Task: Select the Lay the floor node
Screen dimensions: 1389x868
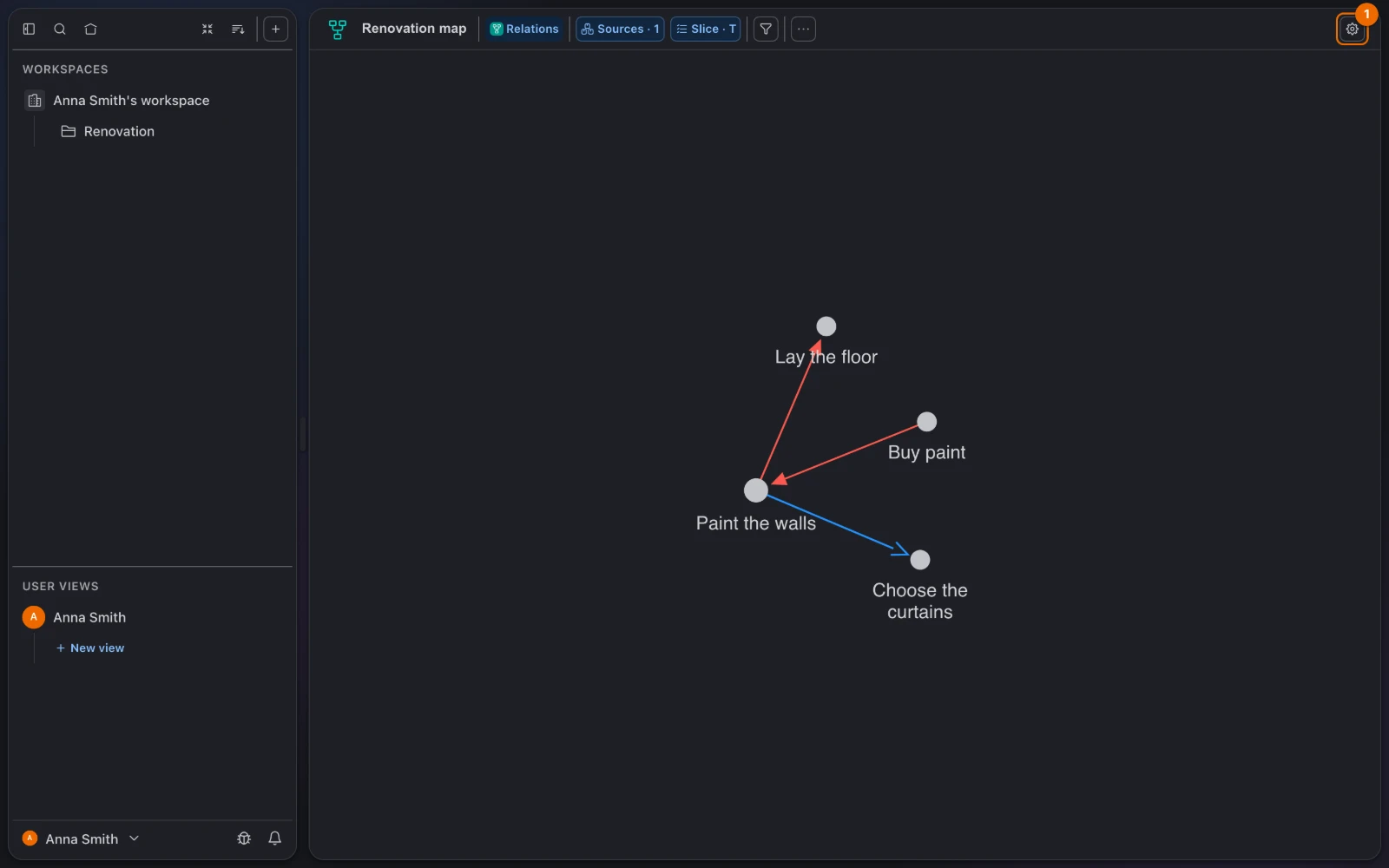Action: [826, 326]
